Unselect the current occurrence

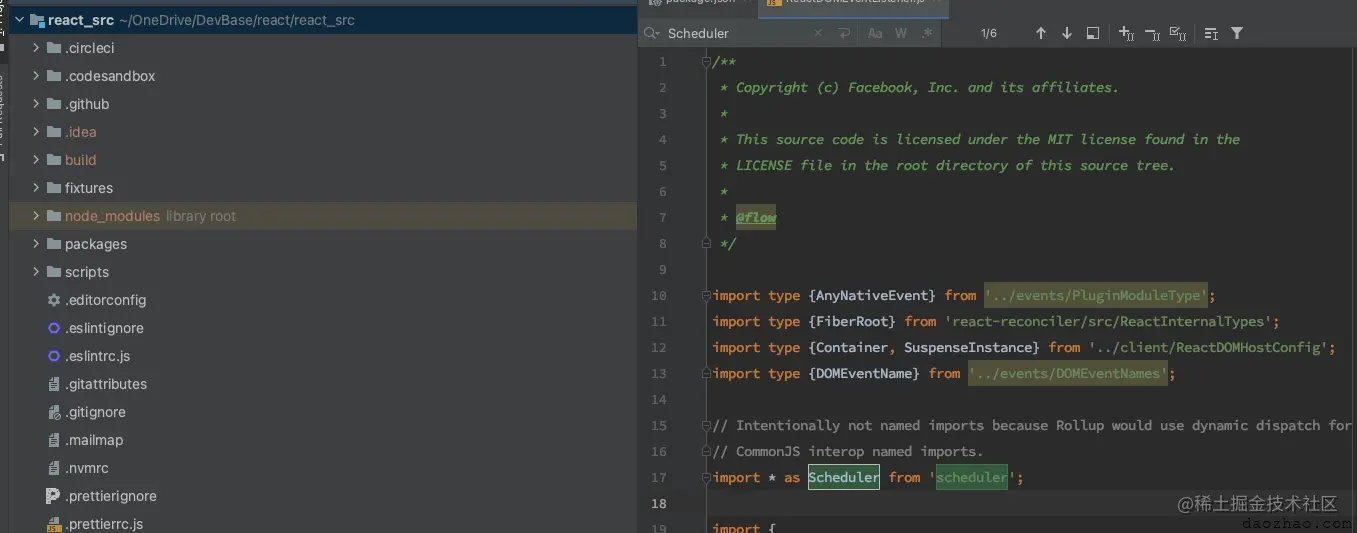coord(1152,33)
